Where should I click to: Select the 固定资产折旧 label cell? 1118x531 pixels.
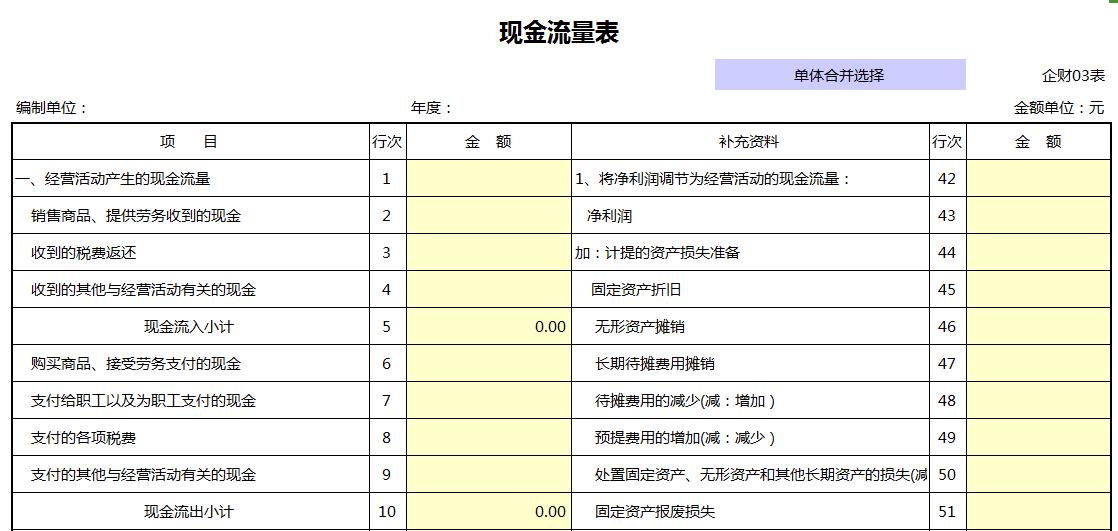[x=750, y=289]
